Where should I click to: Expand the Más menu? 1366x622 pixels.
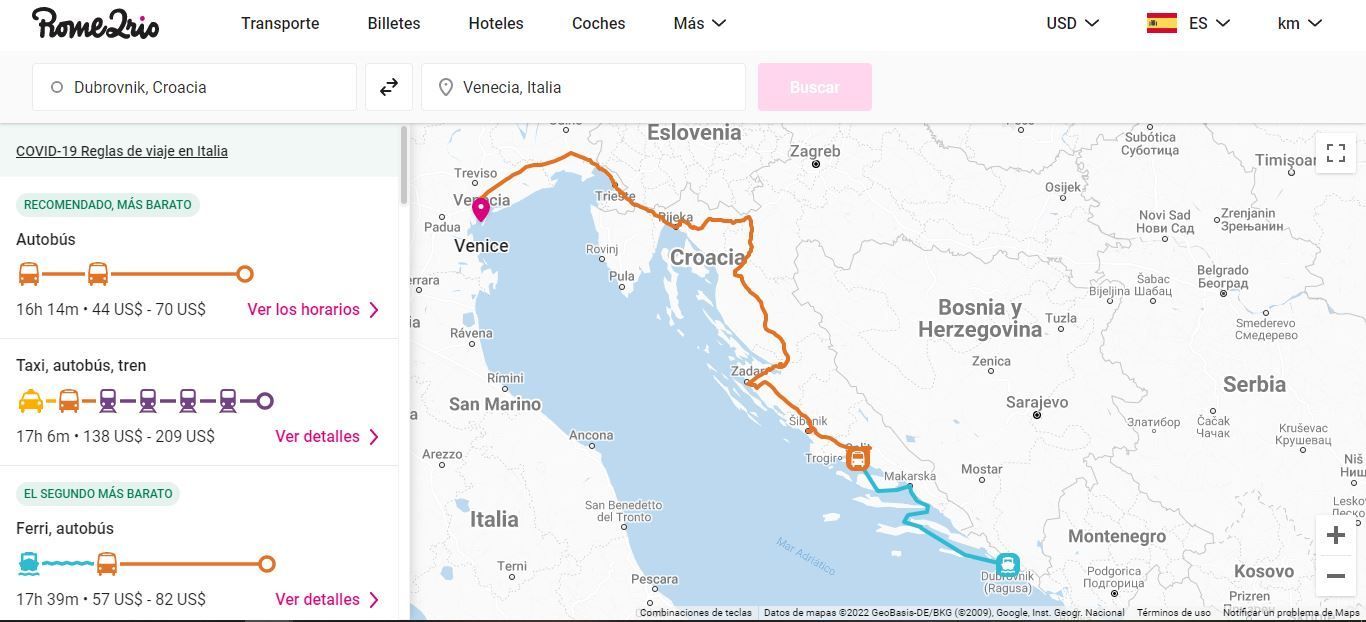pyautogui.click(x=699, y=23)
